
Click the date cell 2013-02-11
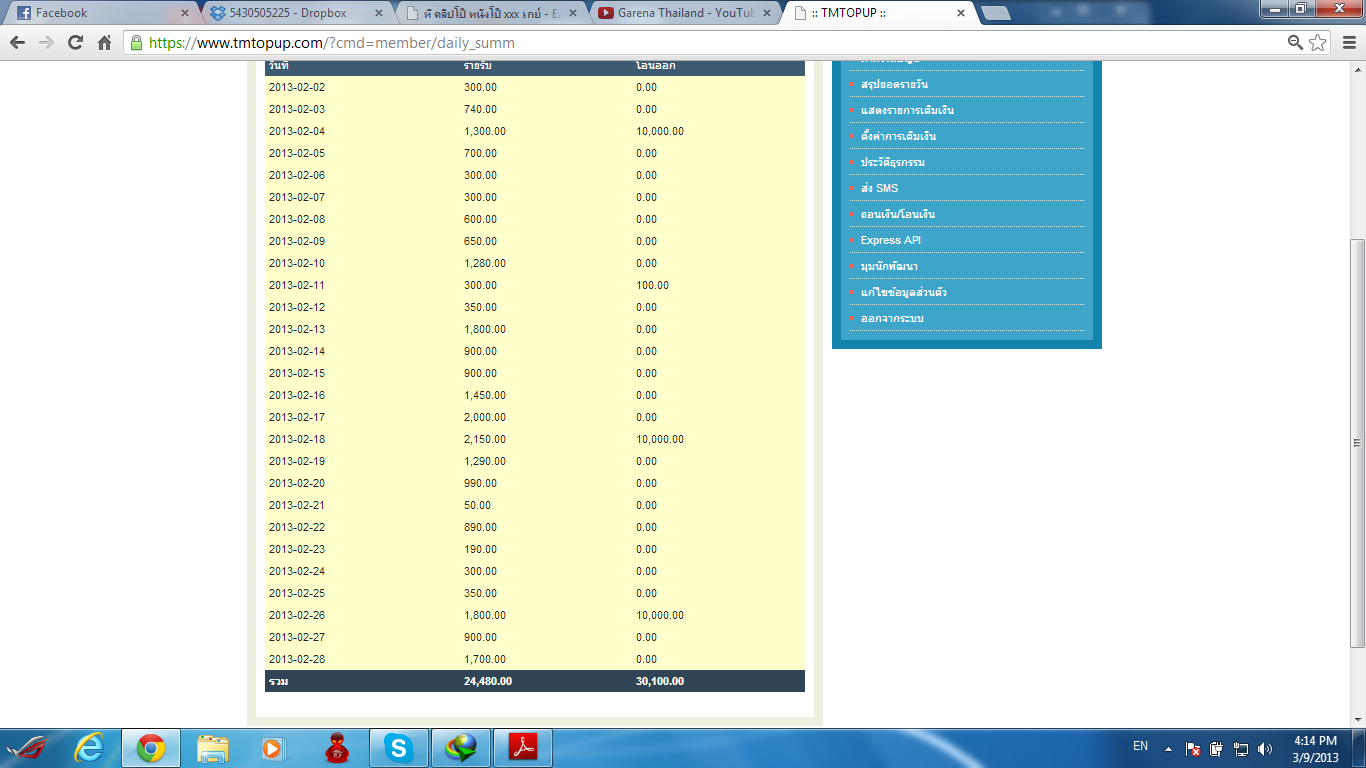(x=297, y=285)
